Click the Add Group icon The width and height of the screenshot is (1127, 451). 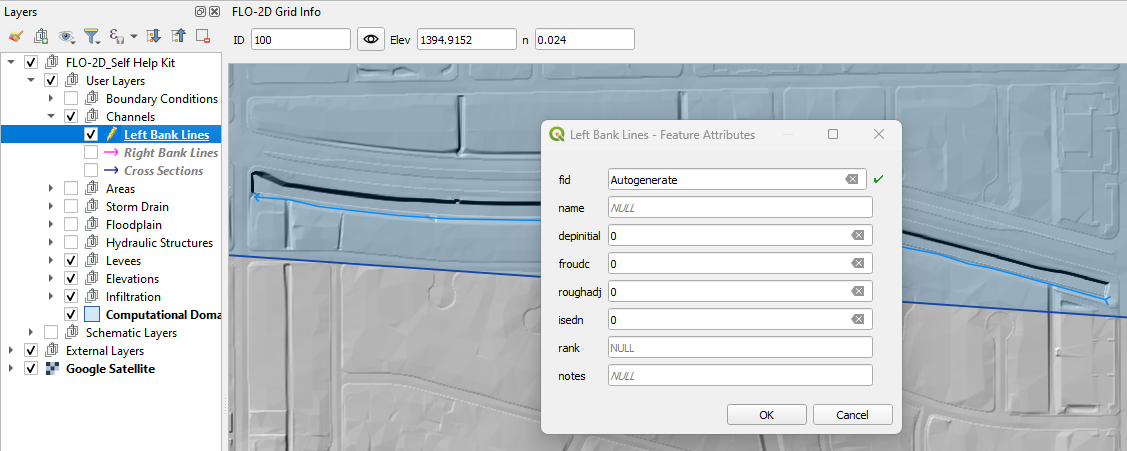click(x=41, y=37)
